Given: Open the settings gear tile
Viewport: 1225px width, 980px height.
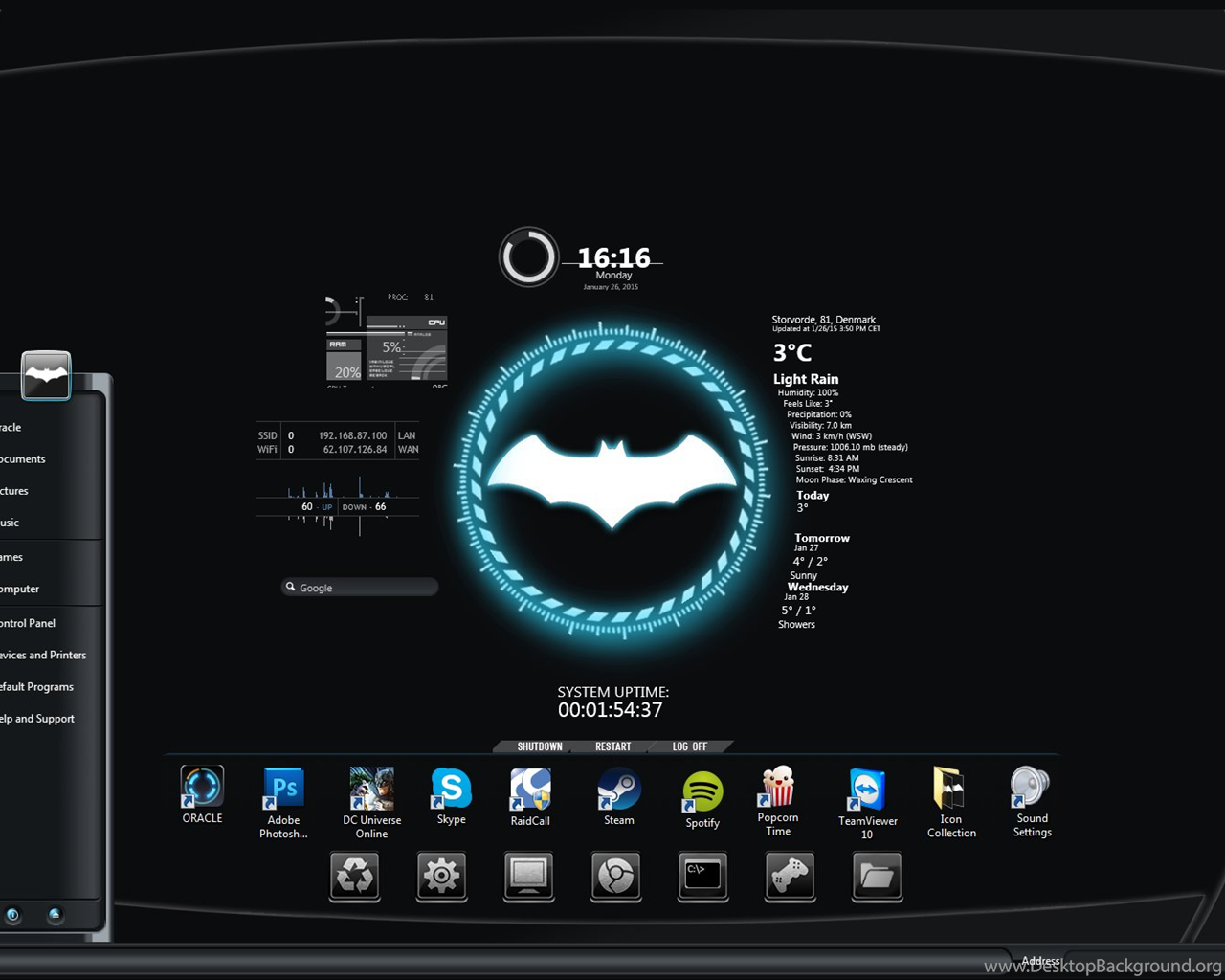Looking at the screenshot, I should click(x=441, y=876).
